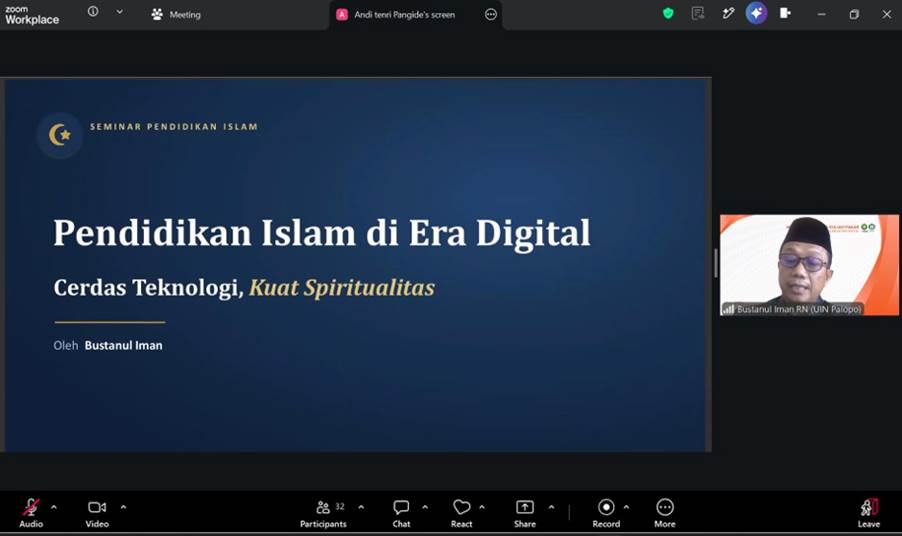Check the green encryption shield icon
This screenshot has width=902, height=536.
pos(668,13)
